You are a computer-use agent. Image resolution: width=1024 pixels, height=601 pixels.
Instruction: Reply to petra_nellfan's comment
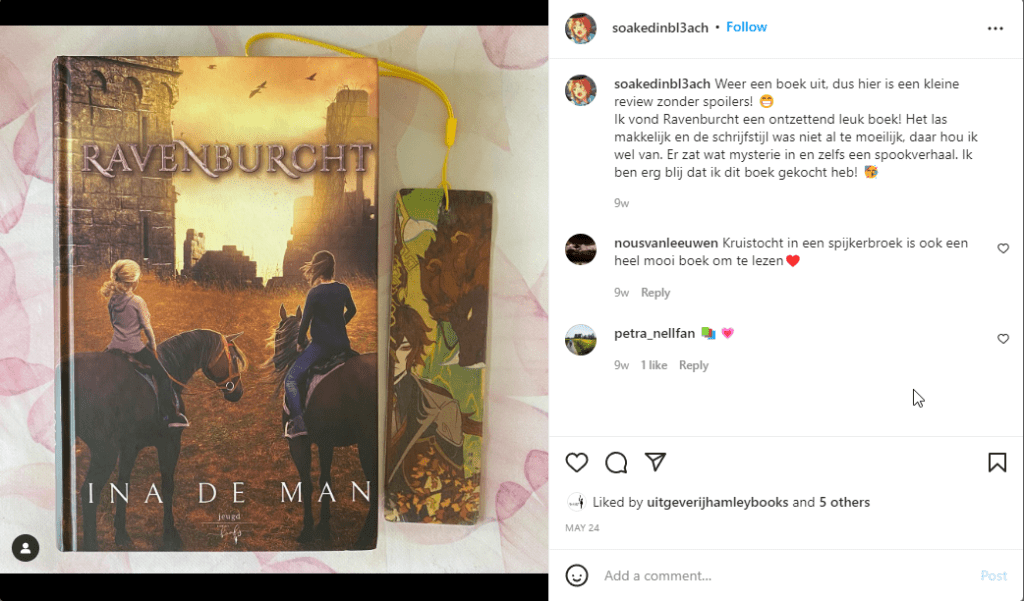(x=693, y=365)
